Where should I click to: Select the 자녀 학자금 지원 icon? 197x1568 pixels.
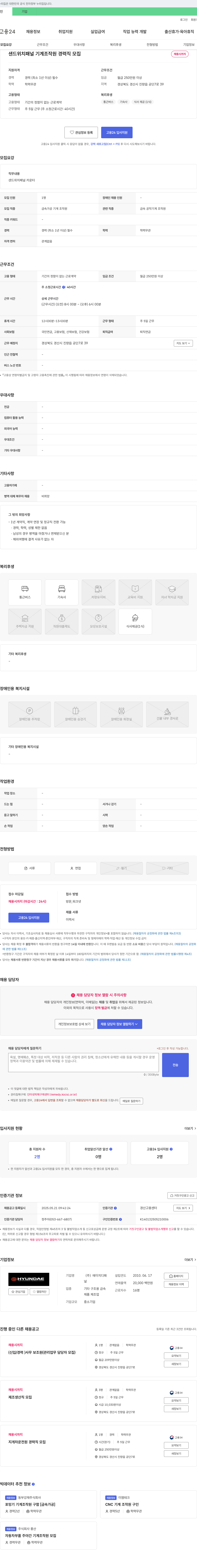(172, 592)
